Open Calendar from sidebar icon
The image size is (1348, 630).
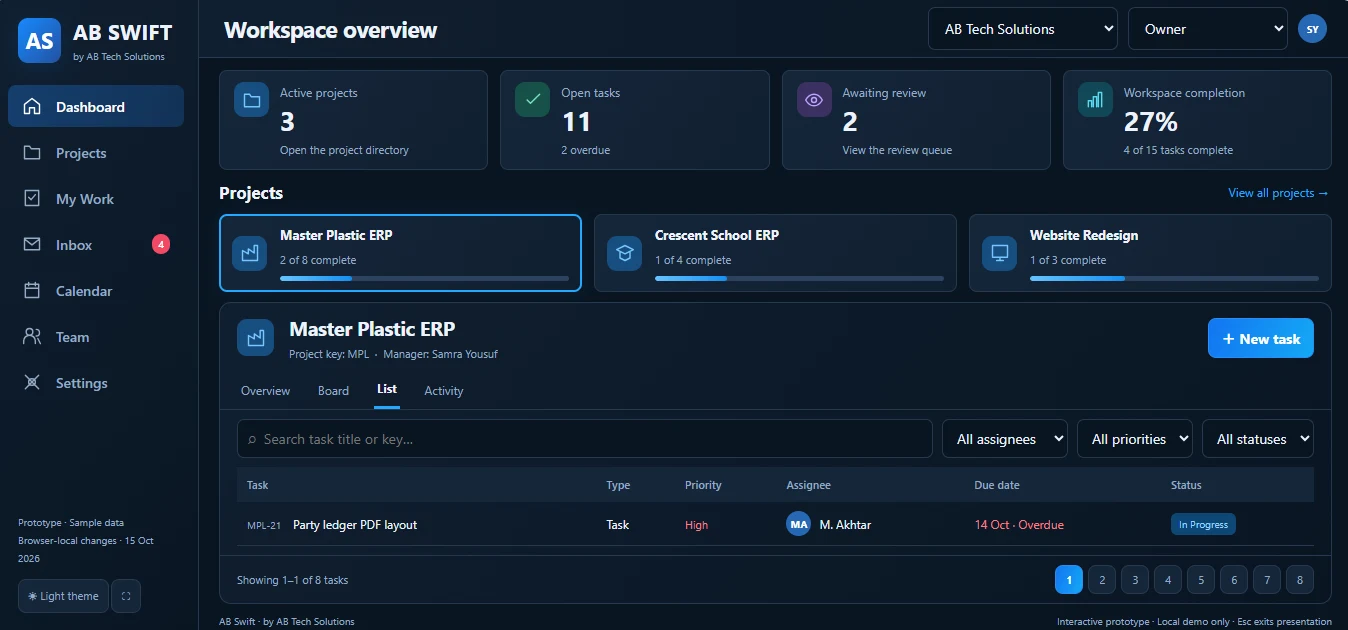click(32, 291)
